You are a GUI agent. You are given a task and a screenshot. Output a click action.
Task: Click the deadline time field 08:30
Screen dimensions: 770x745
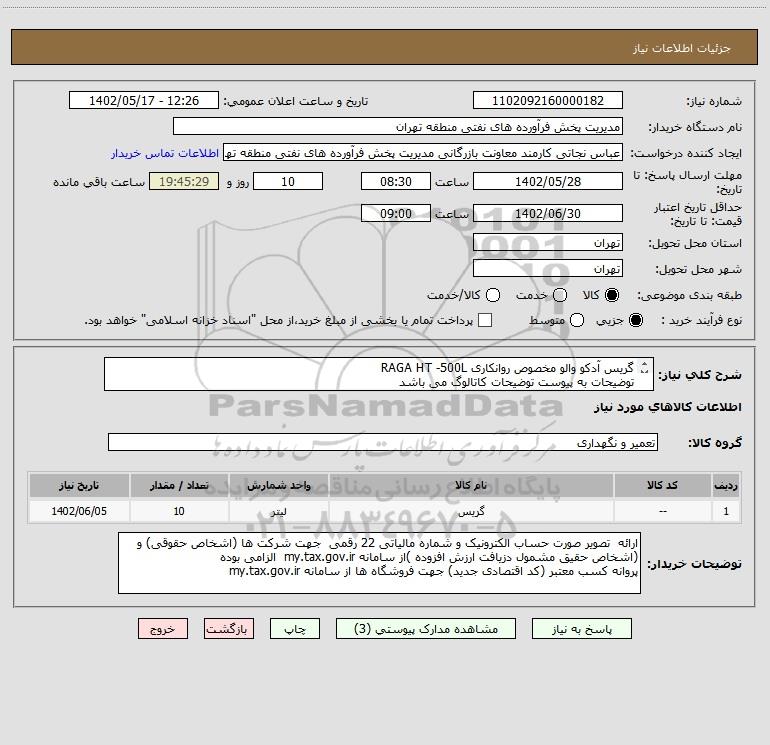(x=396, y=182)
